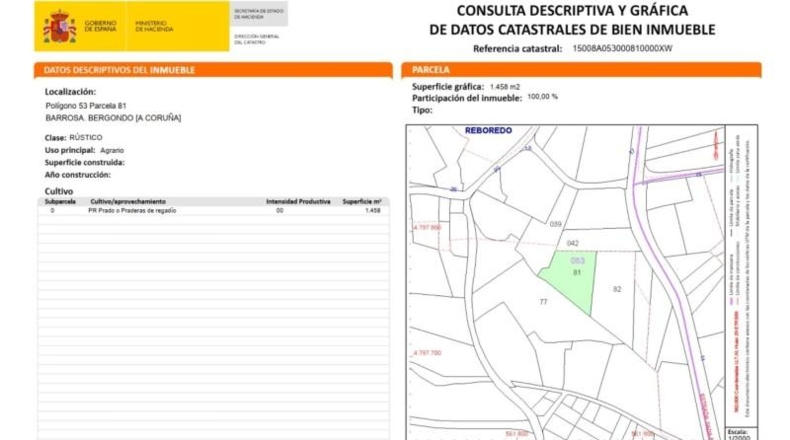Click the 'Polígono 53 Parcela 81' line

(86, 106)
